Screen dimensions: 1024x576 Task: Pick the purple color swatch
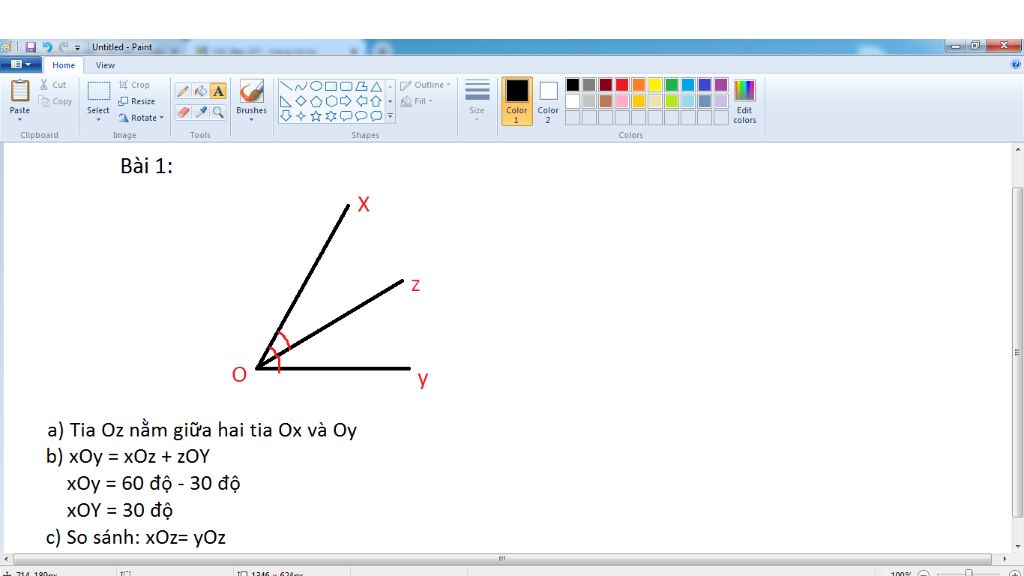click(x=721, y=85)
